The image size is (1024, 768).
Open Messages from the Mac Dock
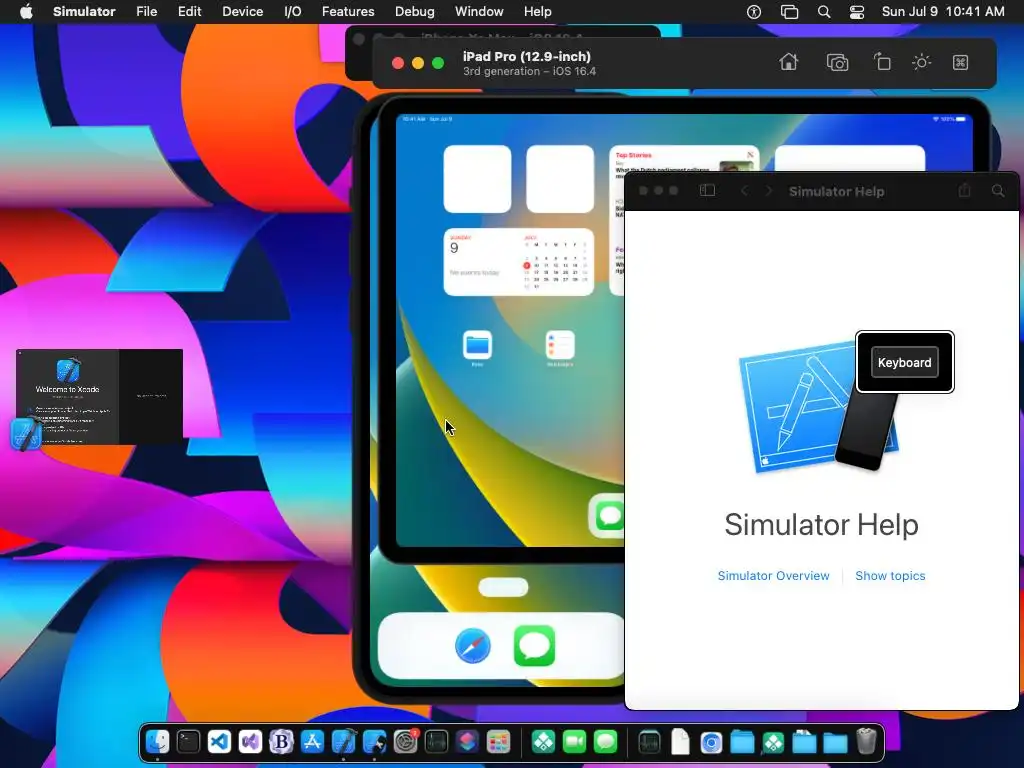coord(605,742)
